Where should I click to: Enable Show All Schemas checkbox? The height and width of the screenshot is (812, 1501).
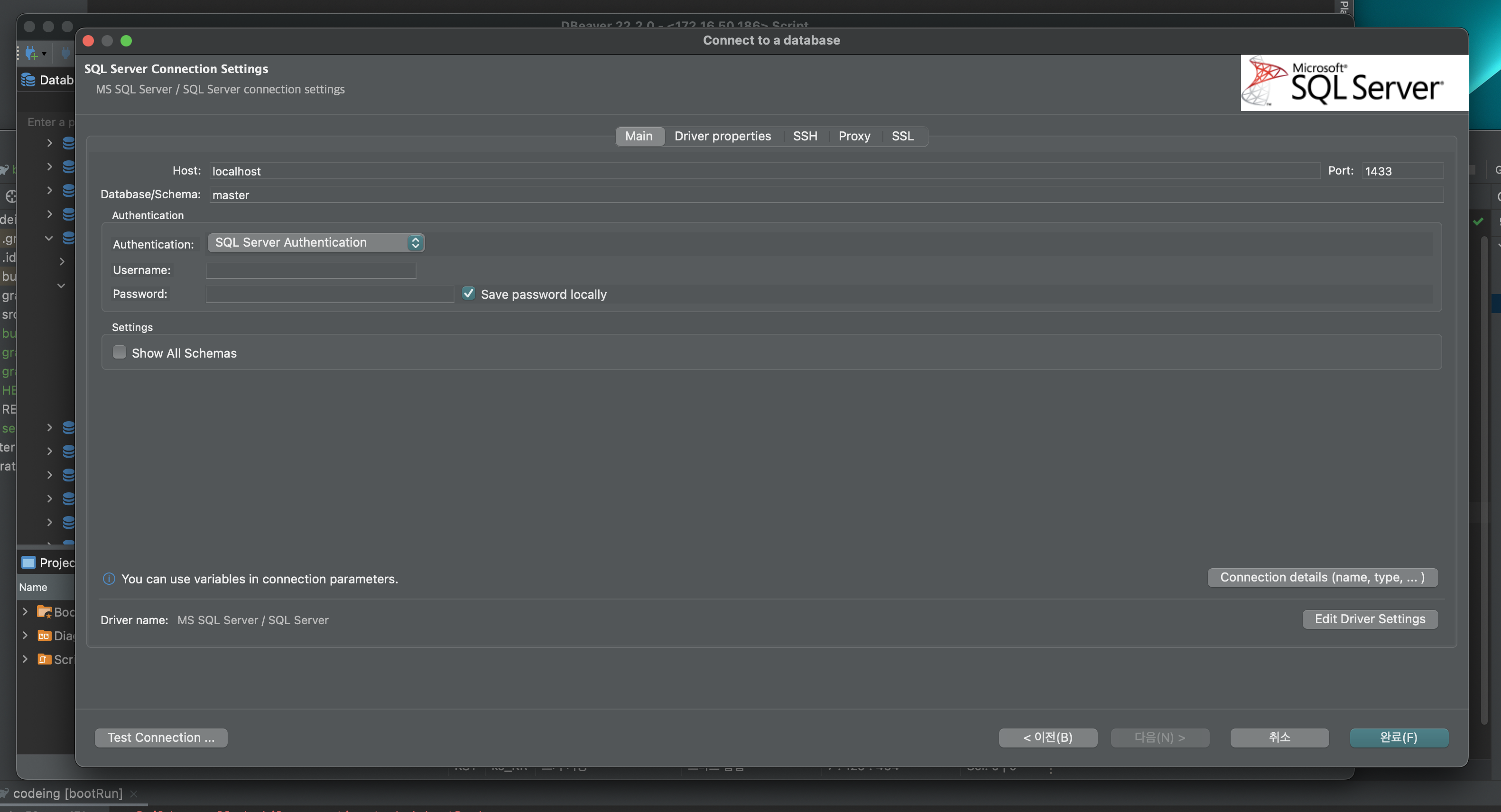[120, 352]
